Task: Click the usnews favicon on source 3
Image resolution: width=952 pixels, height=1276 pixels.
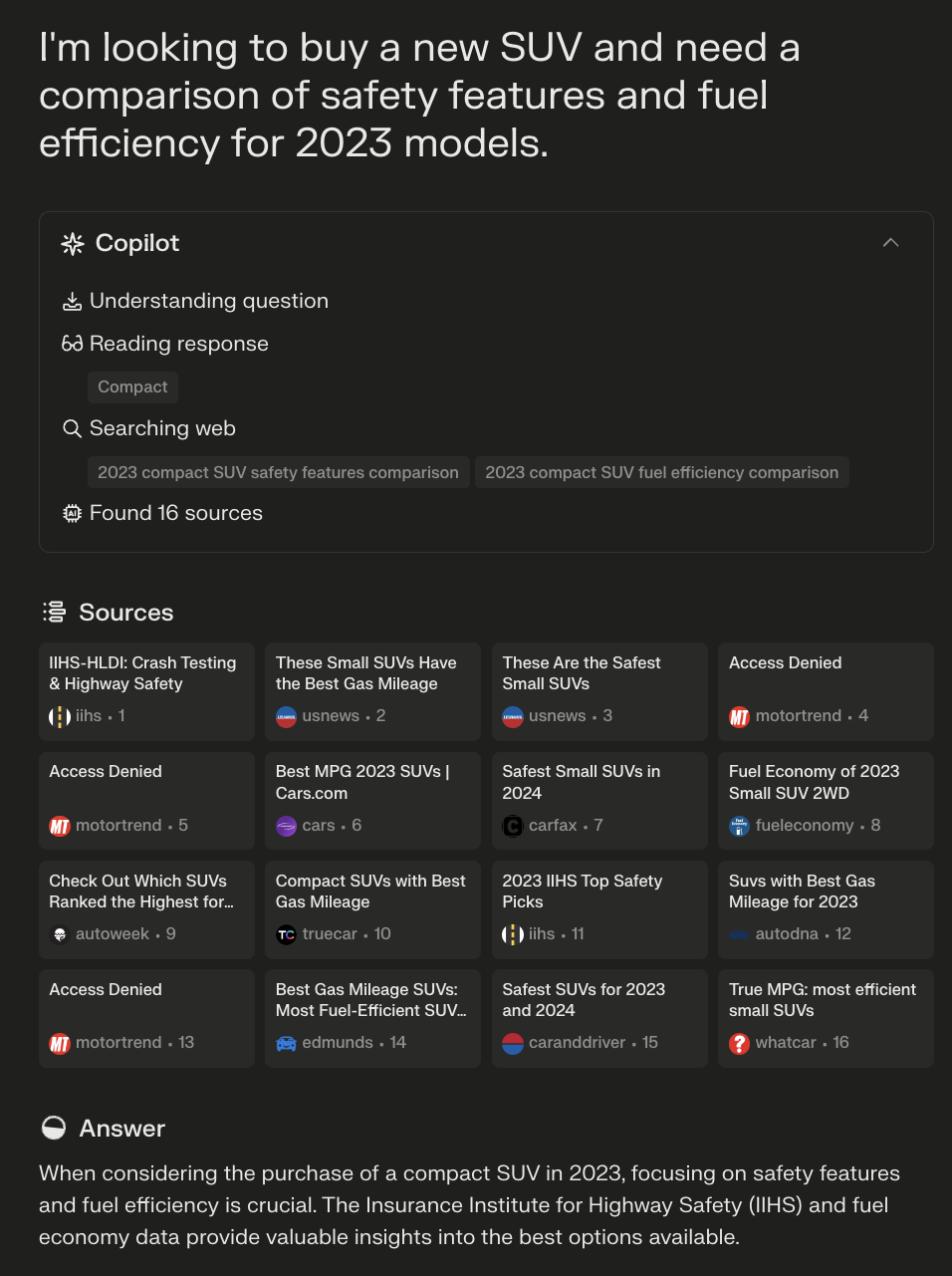Action: [513, 716]
